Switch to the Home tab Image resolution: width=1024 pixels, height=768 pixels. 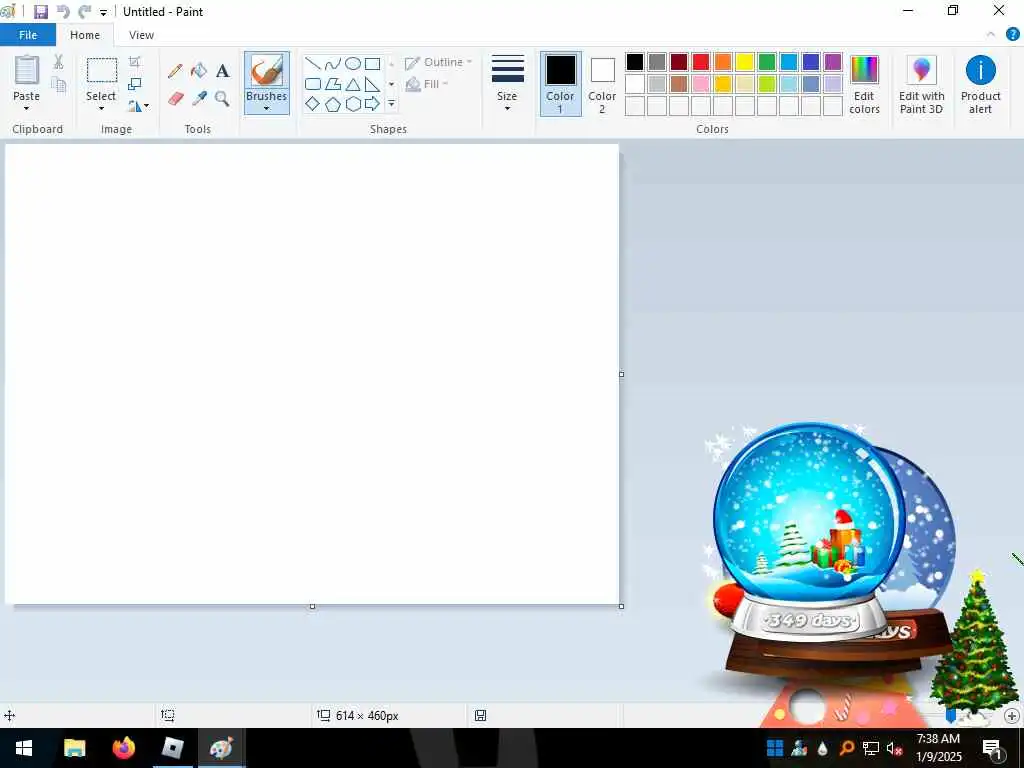click(85, 35)
